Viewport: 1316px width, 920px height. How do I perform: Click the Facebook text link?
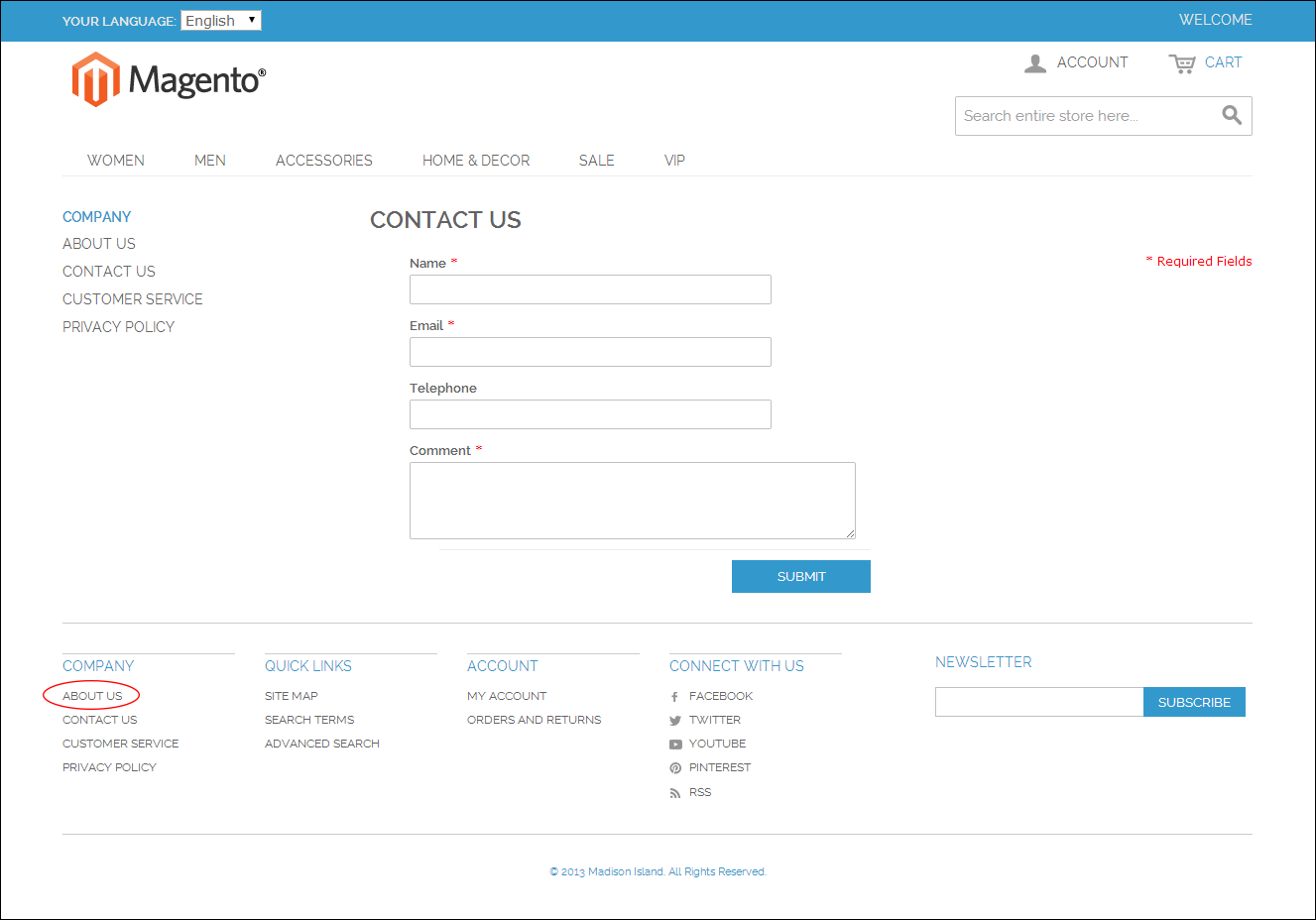coord(721,696)
